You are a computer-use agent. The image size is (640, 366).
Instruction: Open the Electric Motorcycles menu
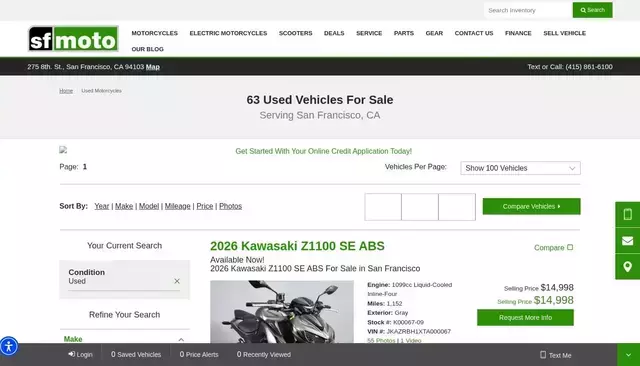coord(228,33)
